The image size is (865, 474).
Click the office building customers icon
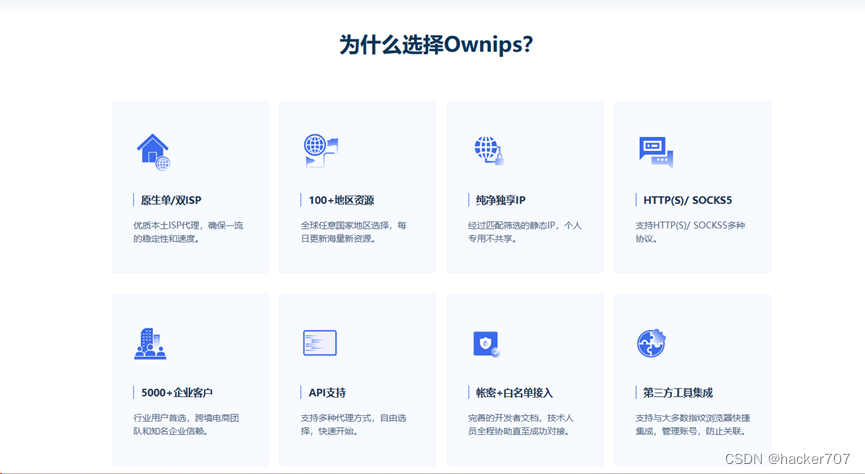[x=150, y=343]
